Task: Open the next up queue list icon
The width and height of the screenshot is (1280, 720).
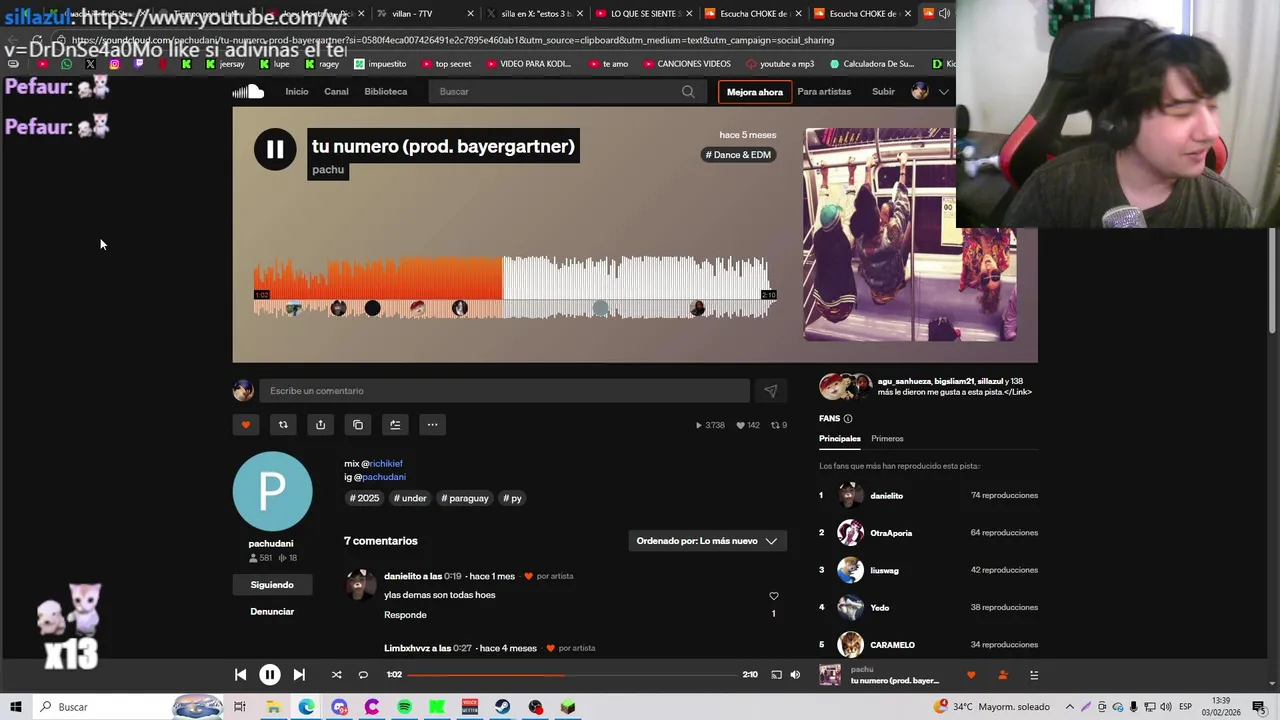Action: tap(1034, 675)
